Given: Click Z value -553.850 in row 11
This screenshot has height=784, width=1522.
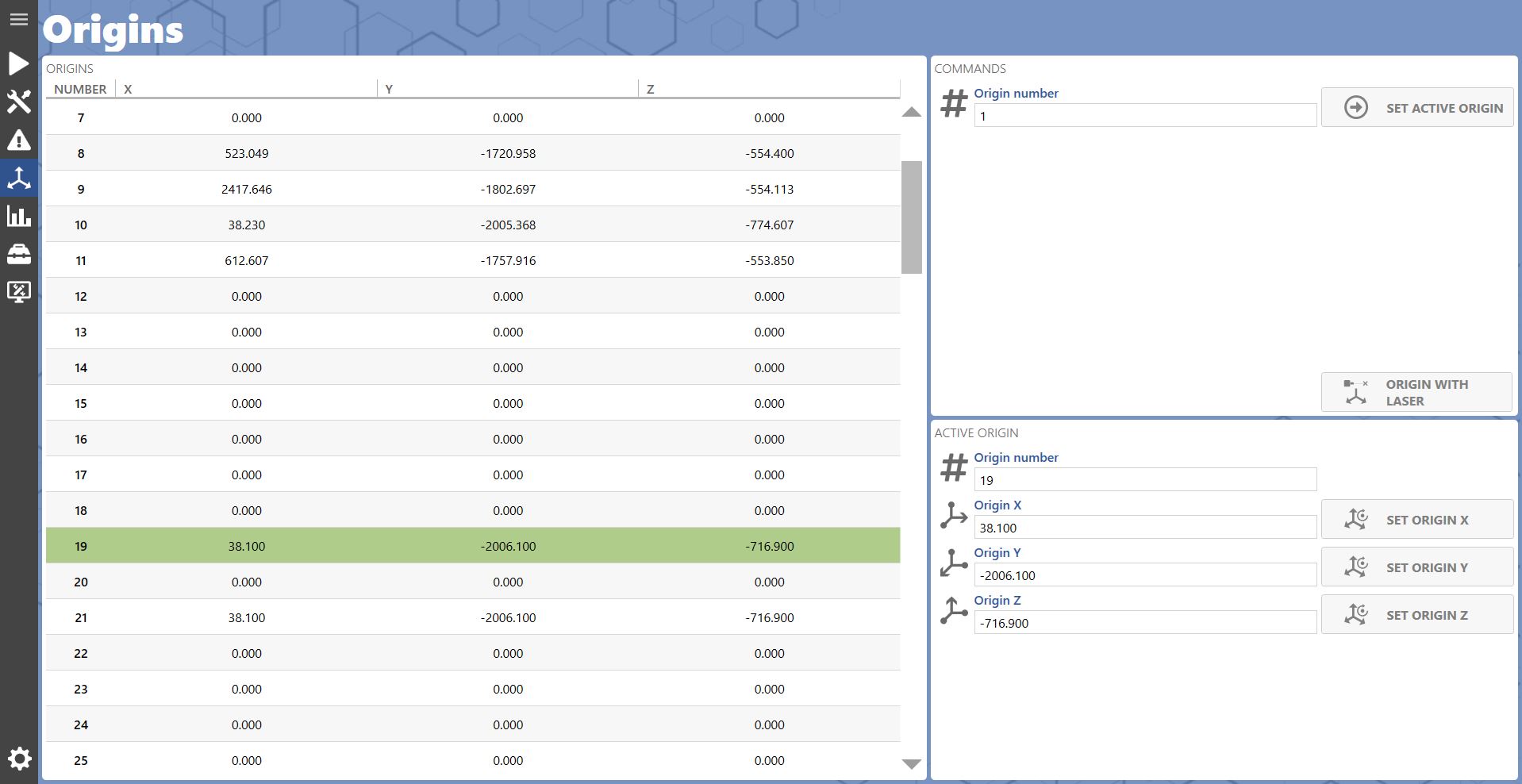Looking at the screenshot, I should coord(770,260).
